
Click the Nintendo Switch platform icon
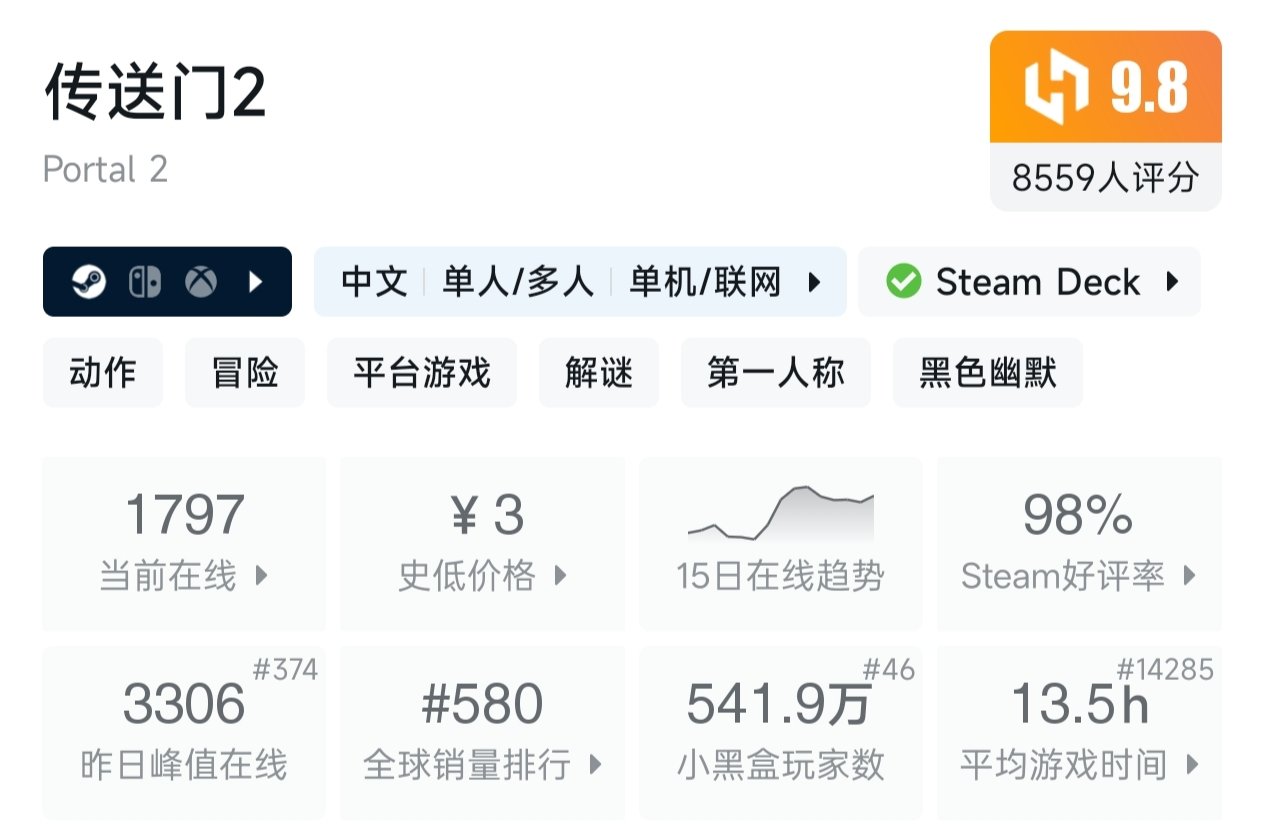tap(145, 283)
